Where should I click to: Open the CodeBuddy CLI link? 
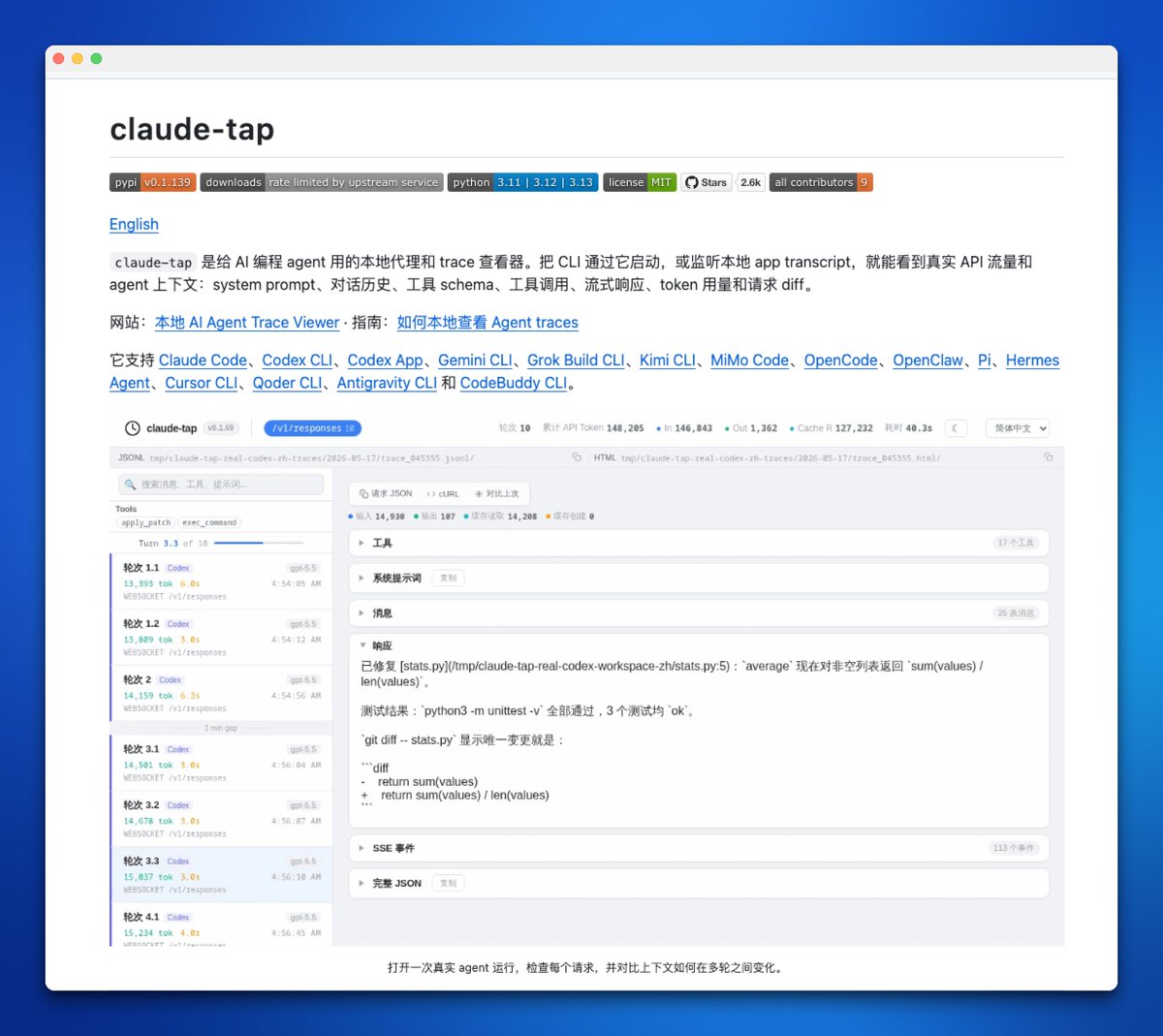[x=514, y=383]
